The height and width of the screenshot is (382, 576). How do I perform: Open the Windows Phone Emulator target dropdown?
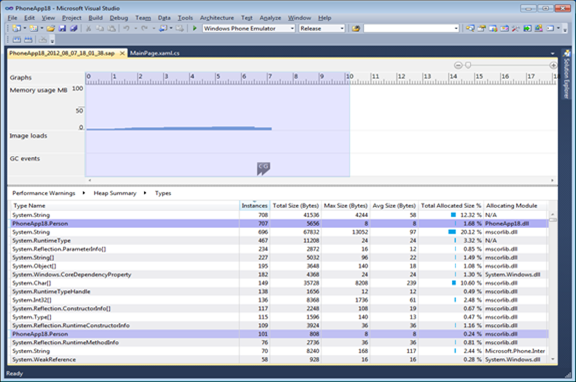coord(293,28)
